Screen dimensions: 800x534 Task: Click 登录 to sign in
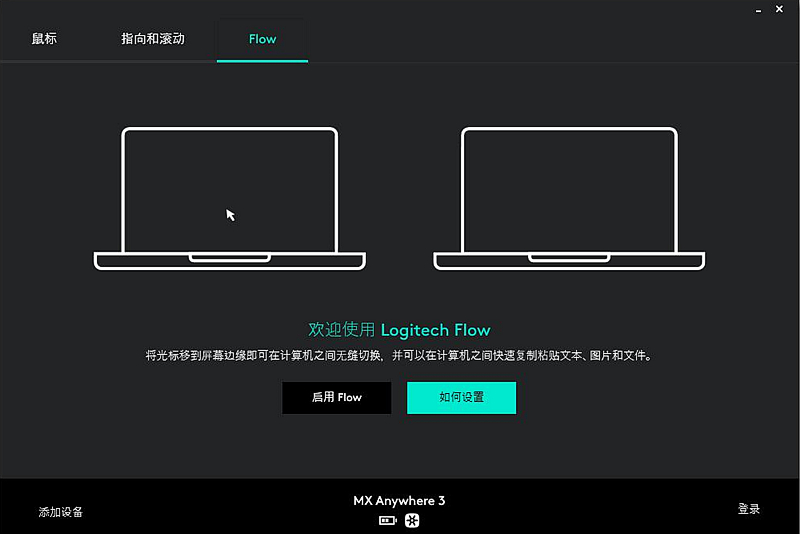pyautogui.click(x=749, y=508)
